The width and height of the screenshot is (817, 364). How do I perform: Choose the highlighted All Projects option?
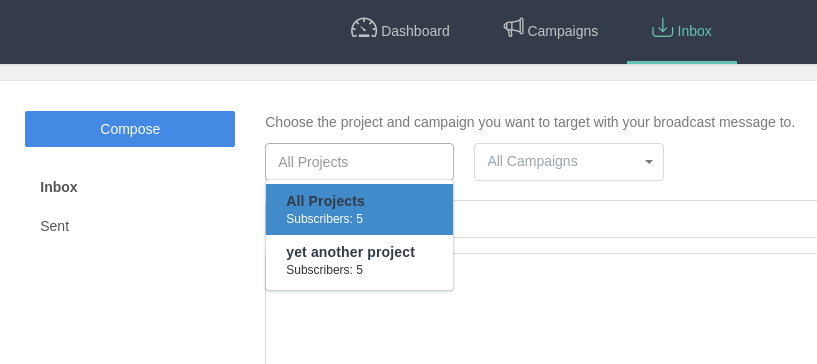tap(360, 209)
